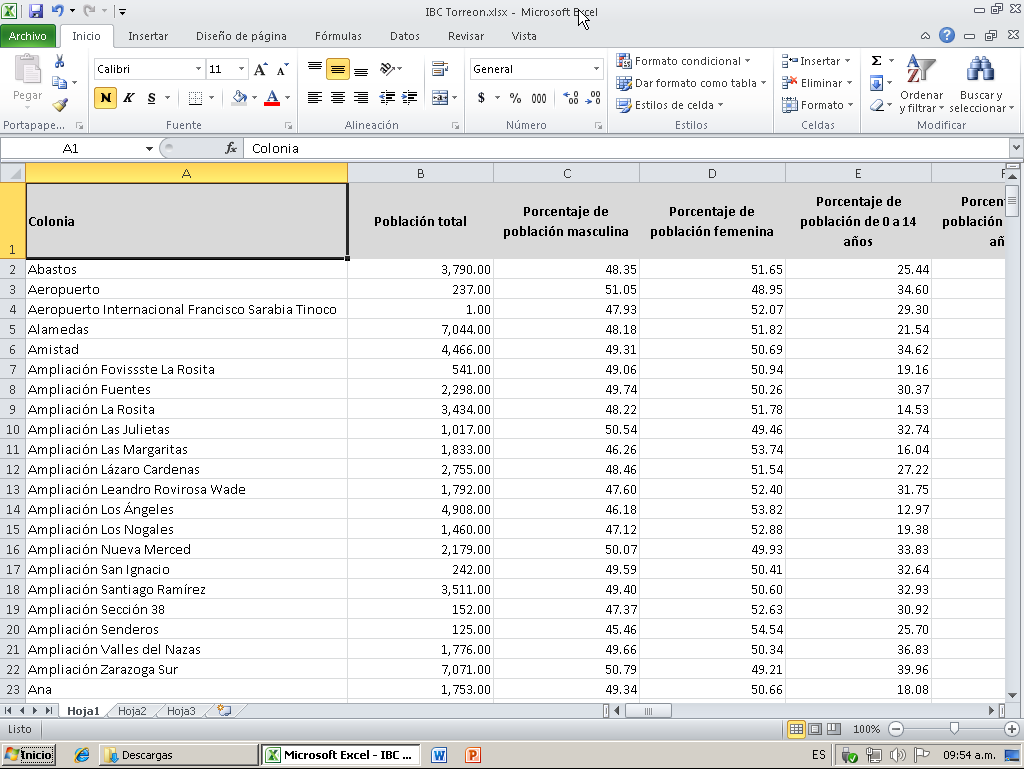Open the Archivo tab

[x=27, y=37]
